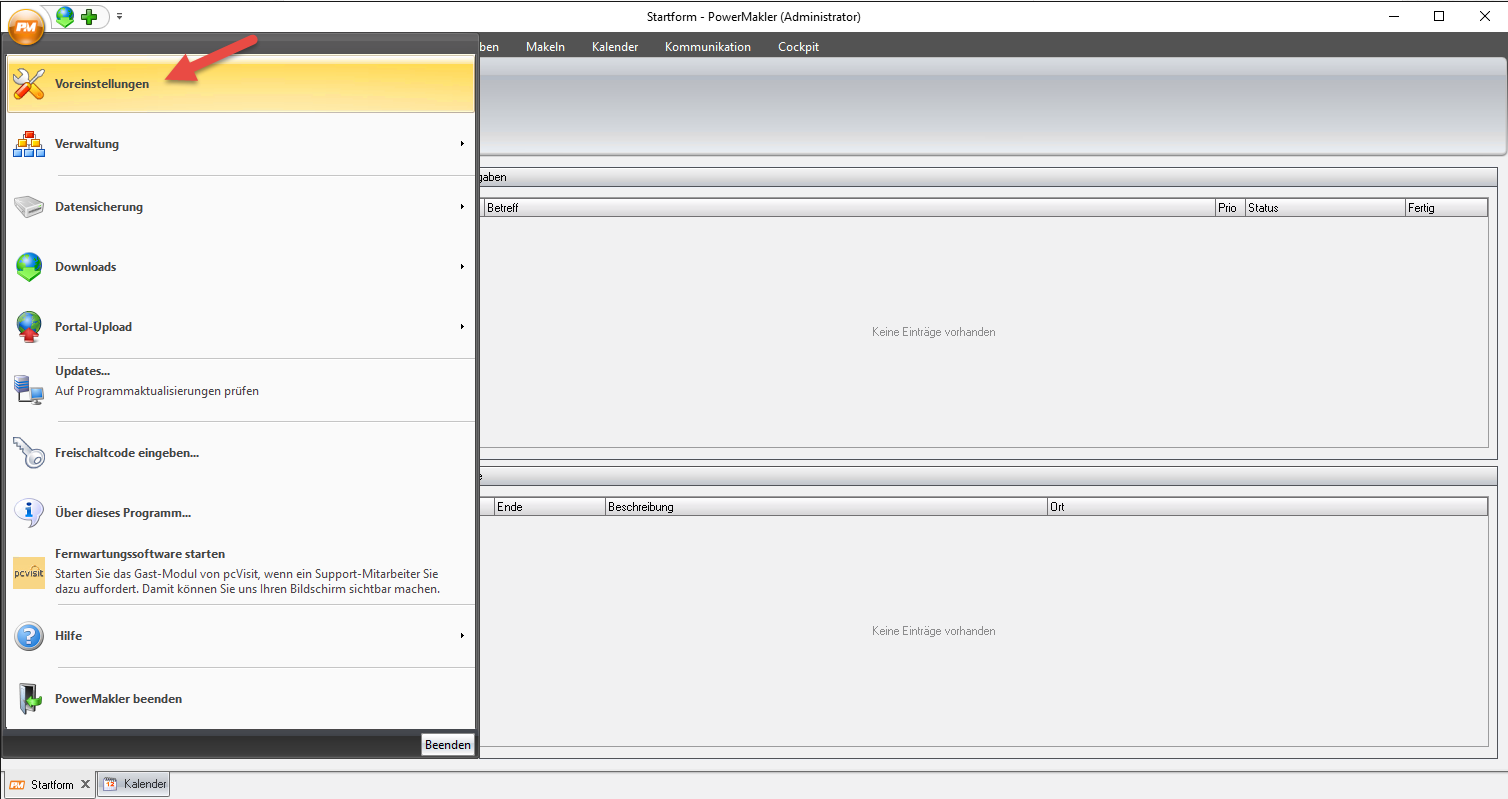Click the green plus quick access icon
Viewport: 1508px width, 799px height.
[x=90, y=17]
